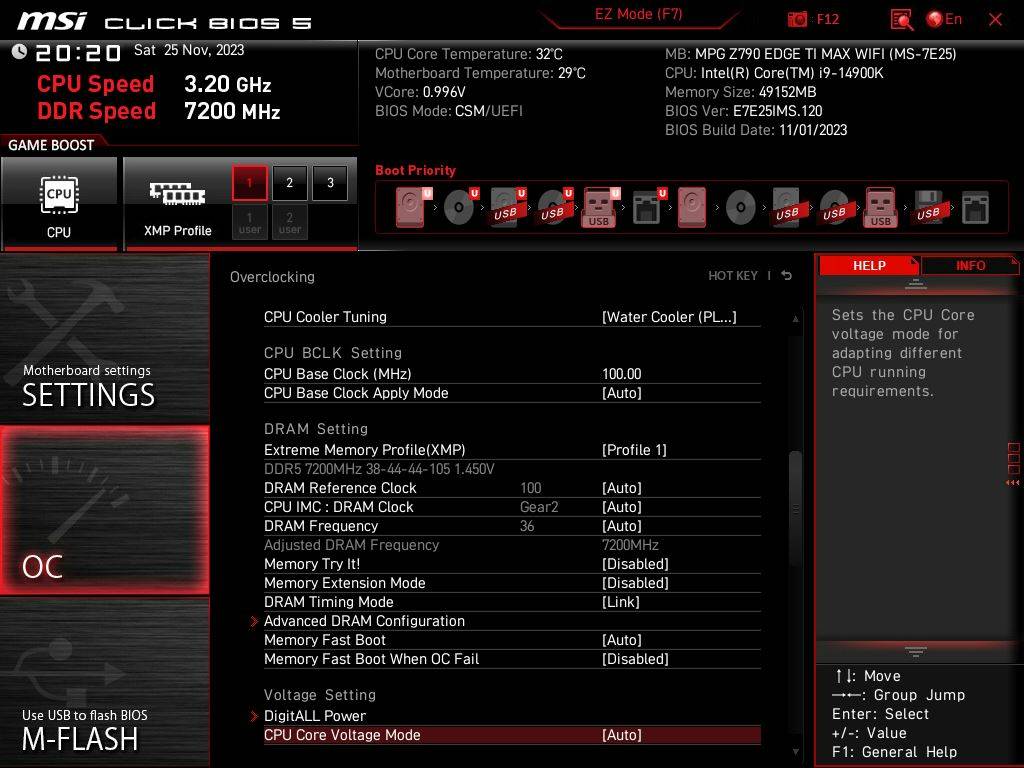Select the legacy hard drive boot icon

(692, 207)
